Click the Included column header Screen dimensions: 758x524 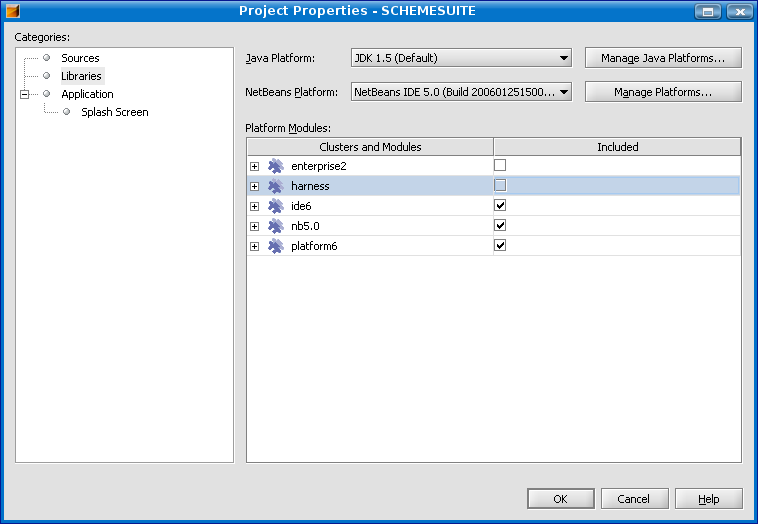point(617,147)
